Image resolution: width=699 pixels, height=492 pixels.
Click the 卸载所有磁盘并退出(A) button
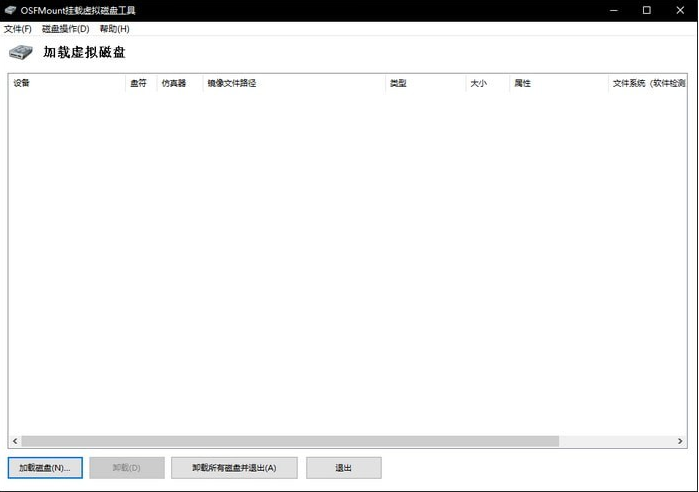234,468
